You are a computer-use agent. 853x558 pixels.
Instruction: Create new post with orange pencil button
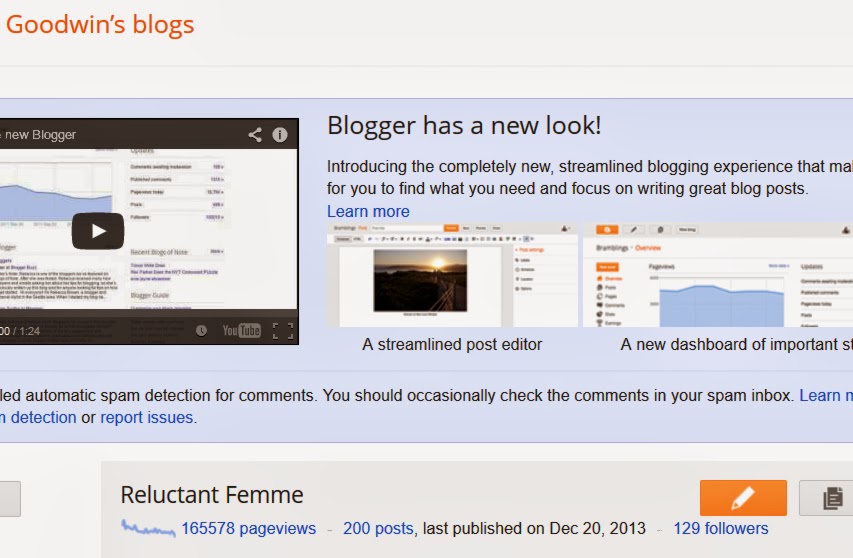click(x=743, y=498)
